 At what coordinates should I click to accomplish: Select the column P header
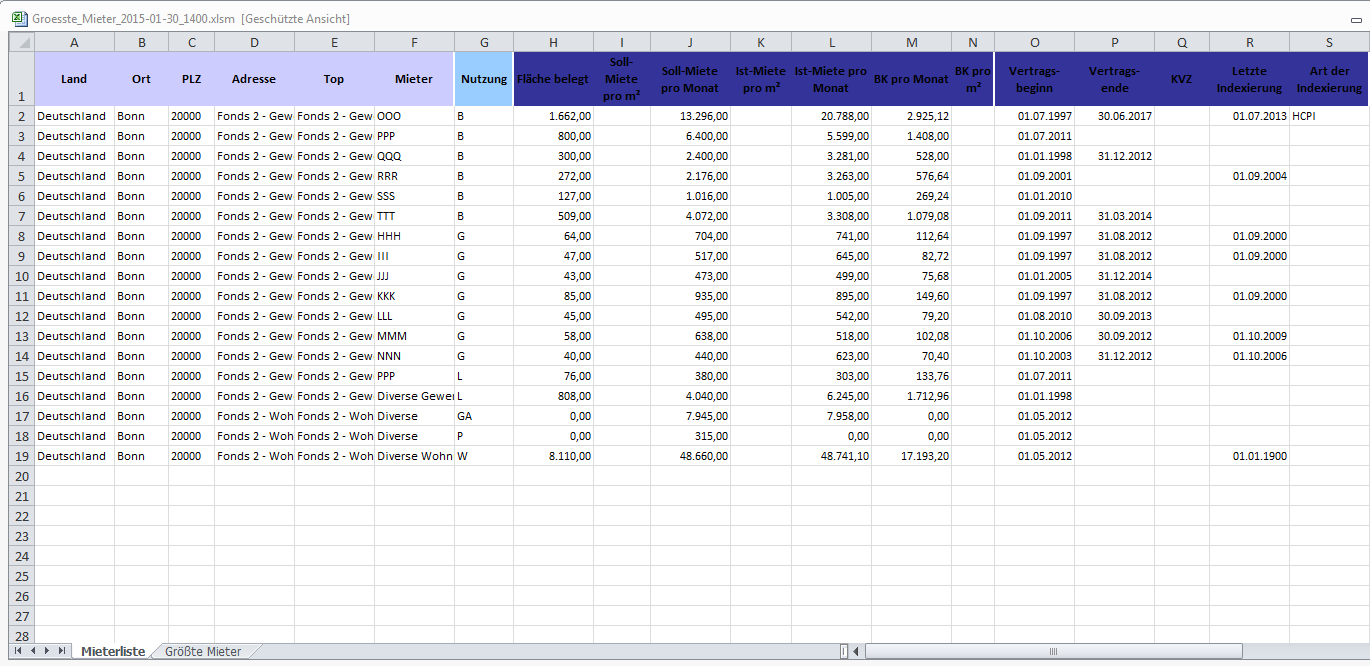pyautogui.click(x=1115, y=42)
